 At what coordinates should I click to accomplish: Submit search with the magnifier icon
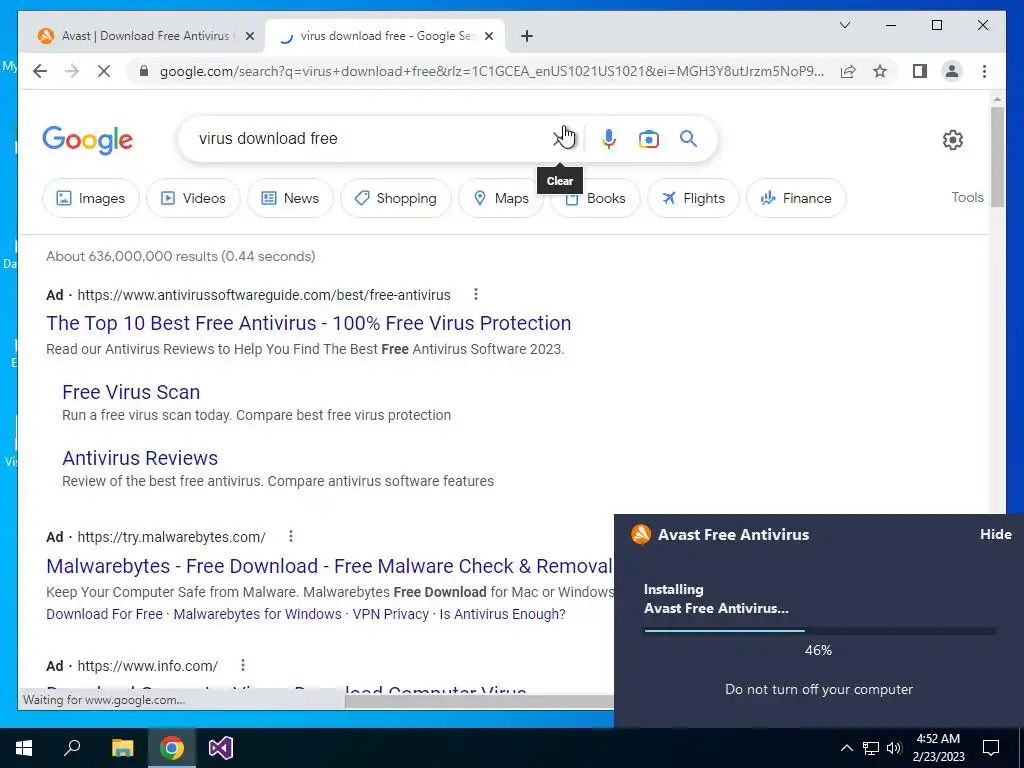pyautogui.click(x=688, y=138)
